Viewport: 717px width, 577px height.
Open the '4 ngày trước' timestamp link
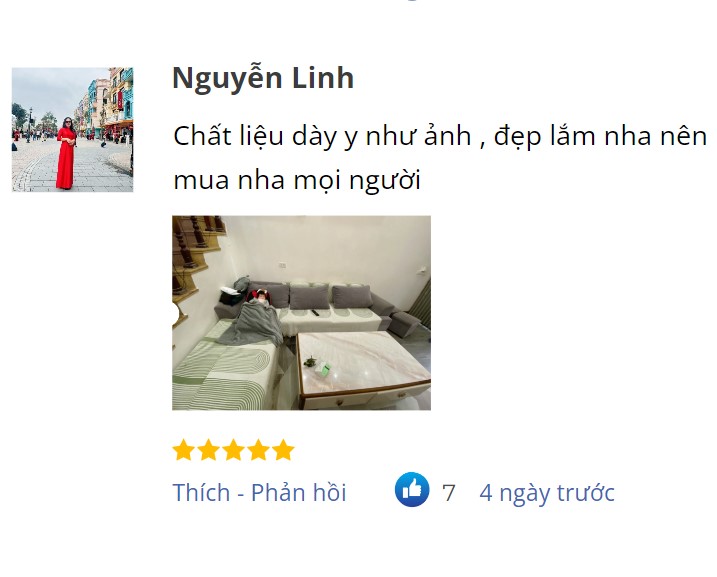[x=547, y=493]
